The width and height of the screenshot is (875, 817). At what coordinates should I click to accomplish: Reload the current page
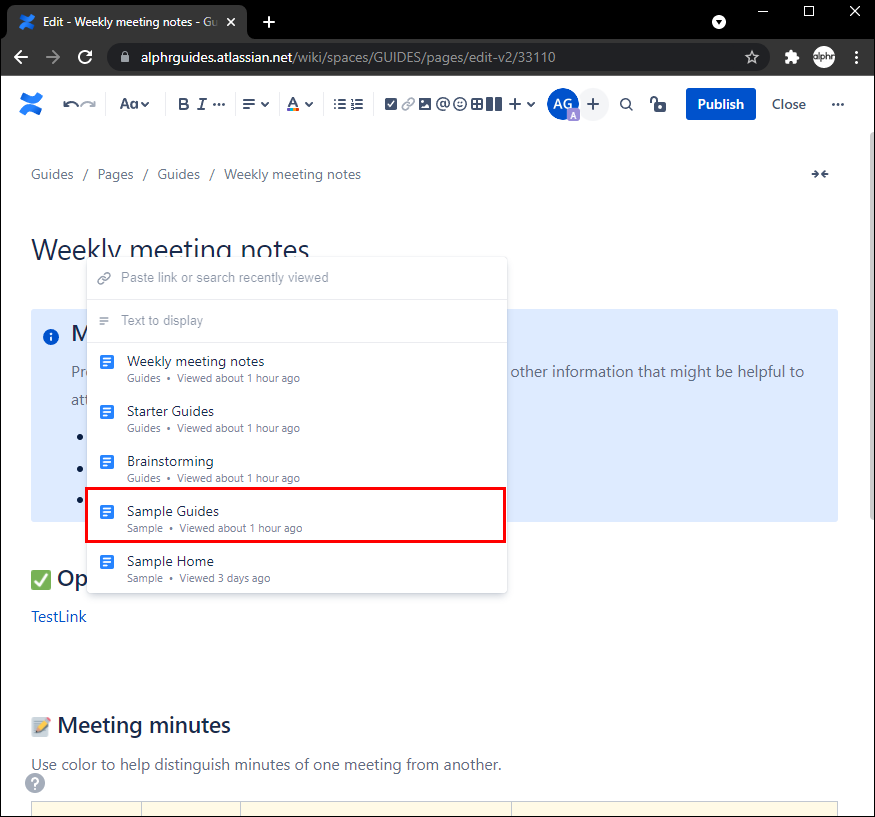coord(85,57)
